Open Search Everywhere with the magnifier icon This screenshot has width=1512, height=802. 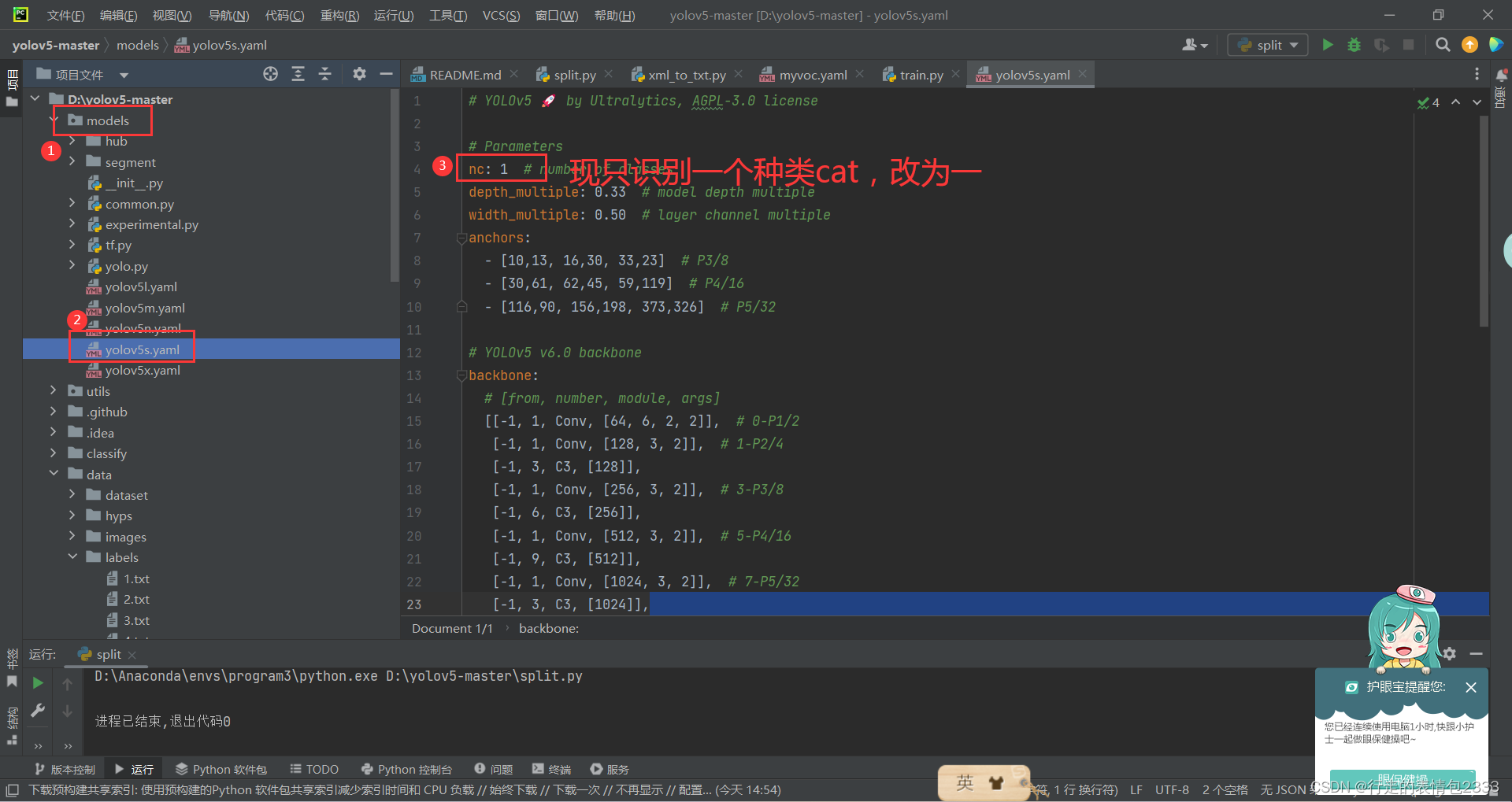click(1443, 45)
